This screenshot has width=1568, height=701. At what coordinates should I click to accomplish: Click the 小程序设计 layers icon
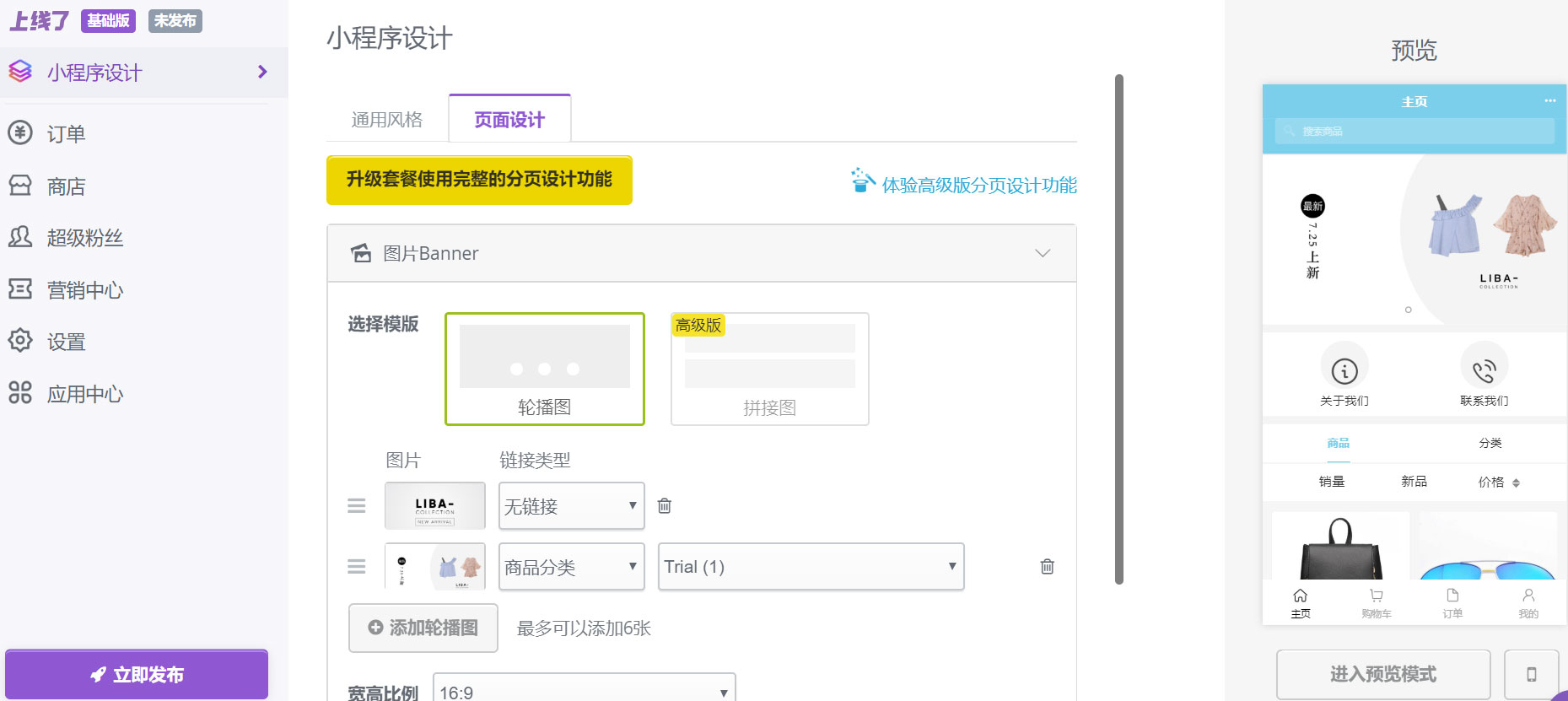coord(20,72)
